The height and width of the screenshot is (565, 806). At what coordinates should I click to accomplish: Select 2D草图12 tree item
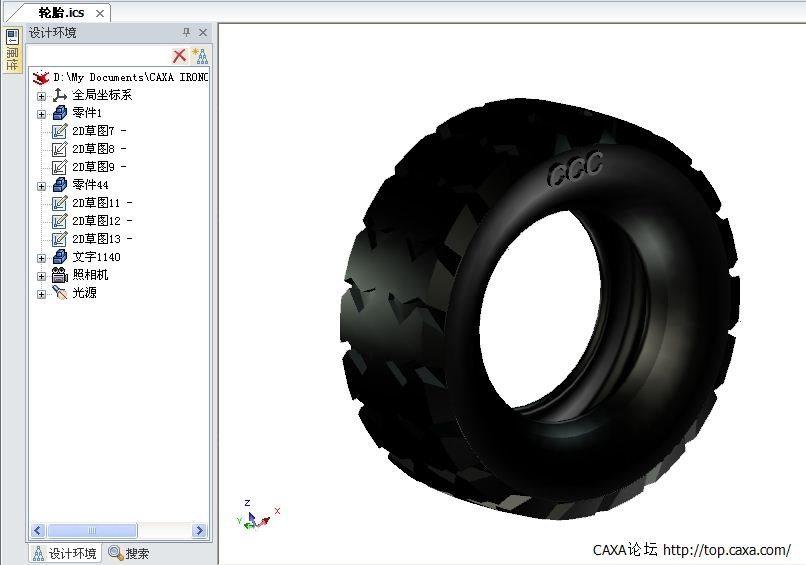[x=102, y=221]
